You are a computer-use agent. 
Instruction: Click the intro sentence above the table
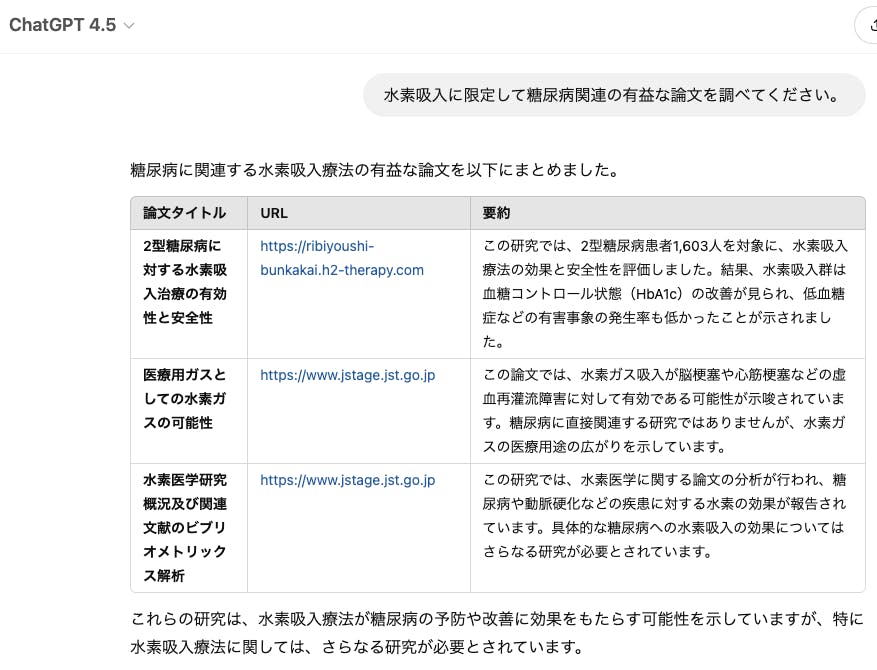pos(374,170)
